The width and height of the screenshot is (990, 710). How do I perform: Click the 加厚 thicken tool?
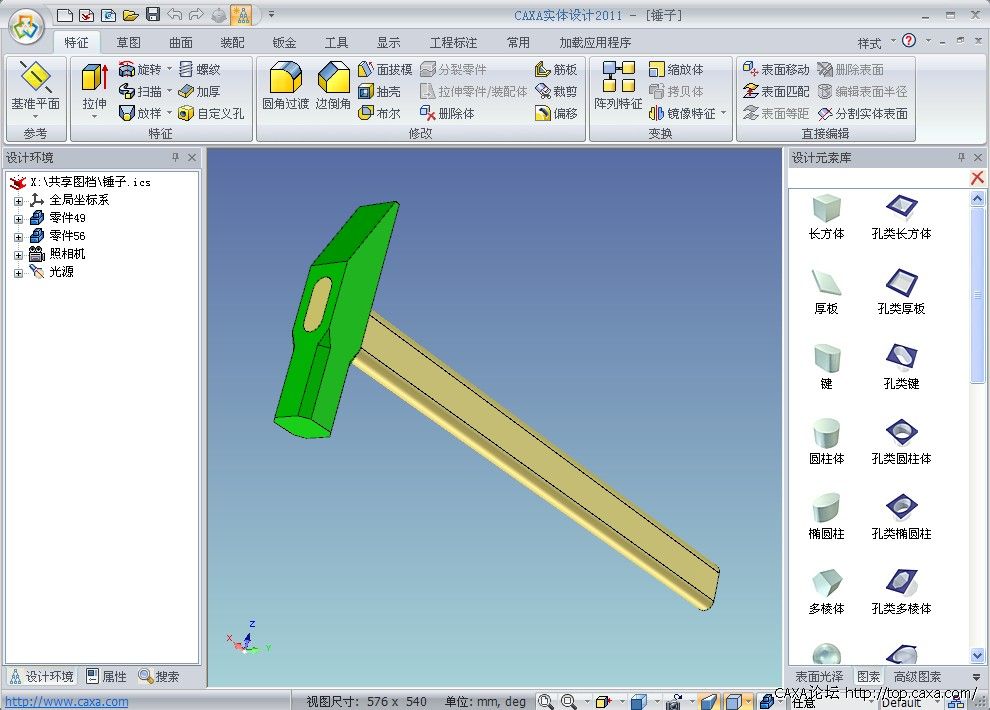coord(200,91)
